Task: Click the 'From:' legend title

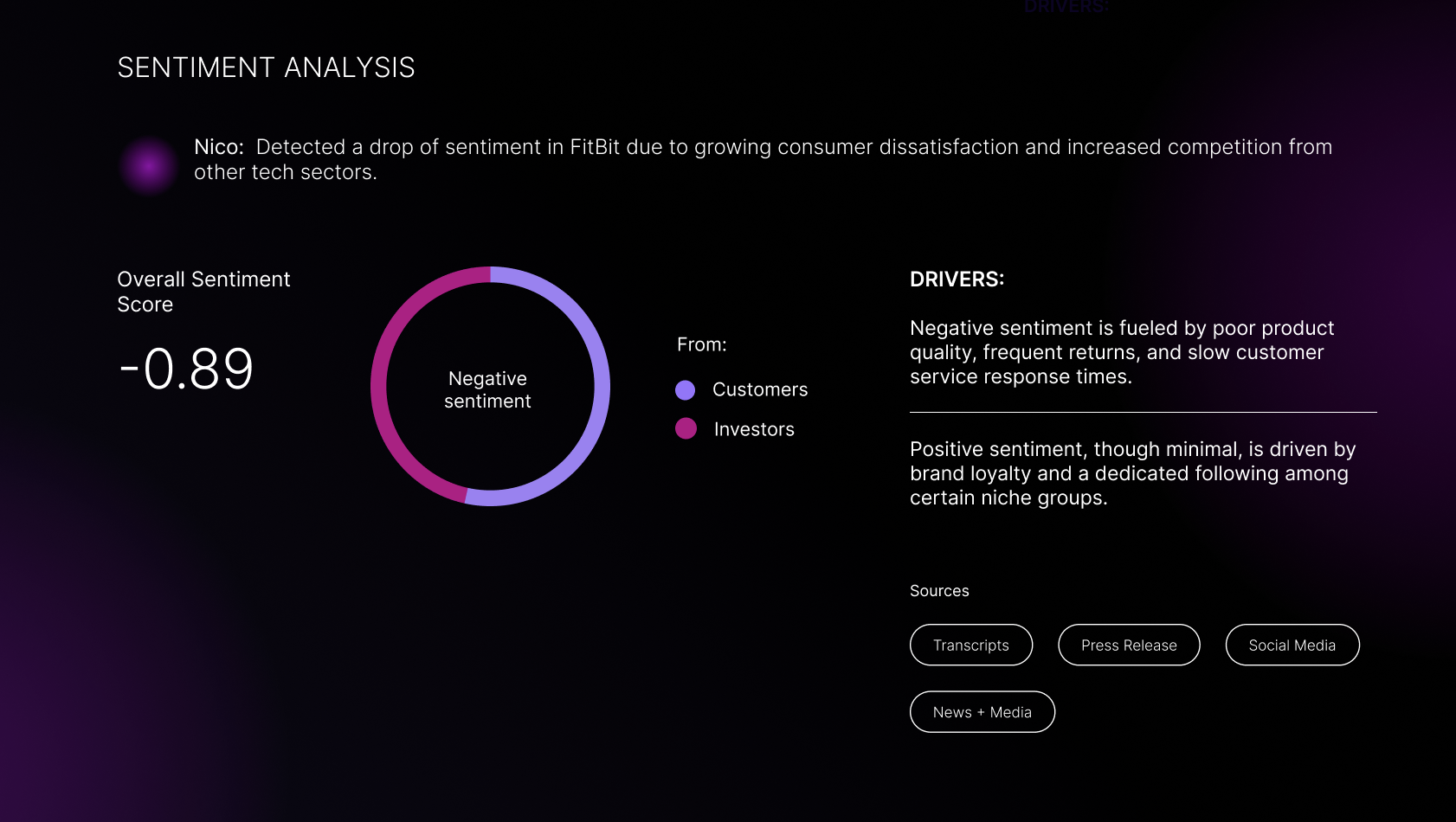Action: coord(702,344)
